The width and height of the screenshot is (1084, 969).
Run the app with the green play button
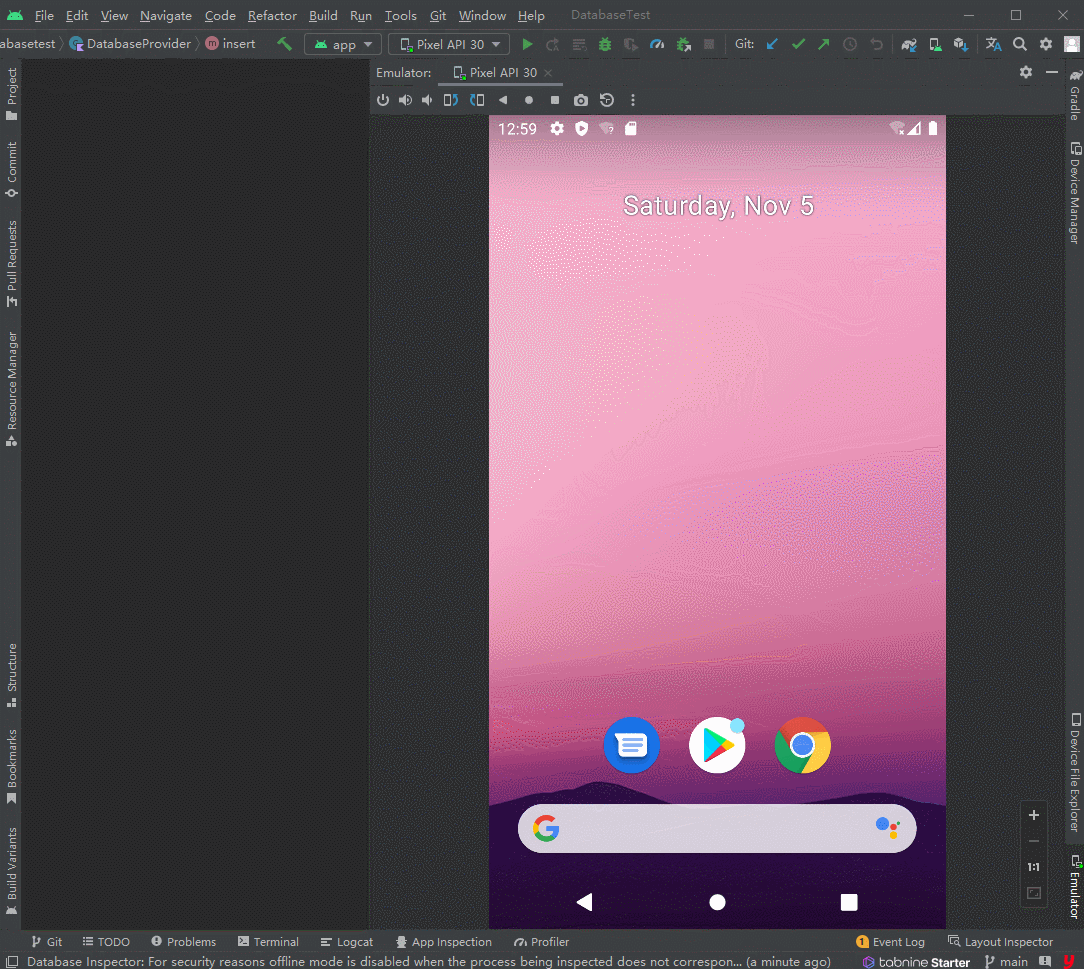[x=527, y=44]
